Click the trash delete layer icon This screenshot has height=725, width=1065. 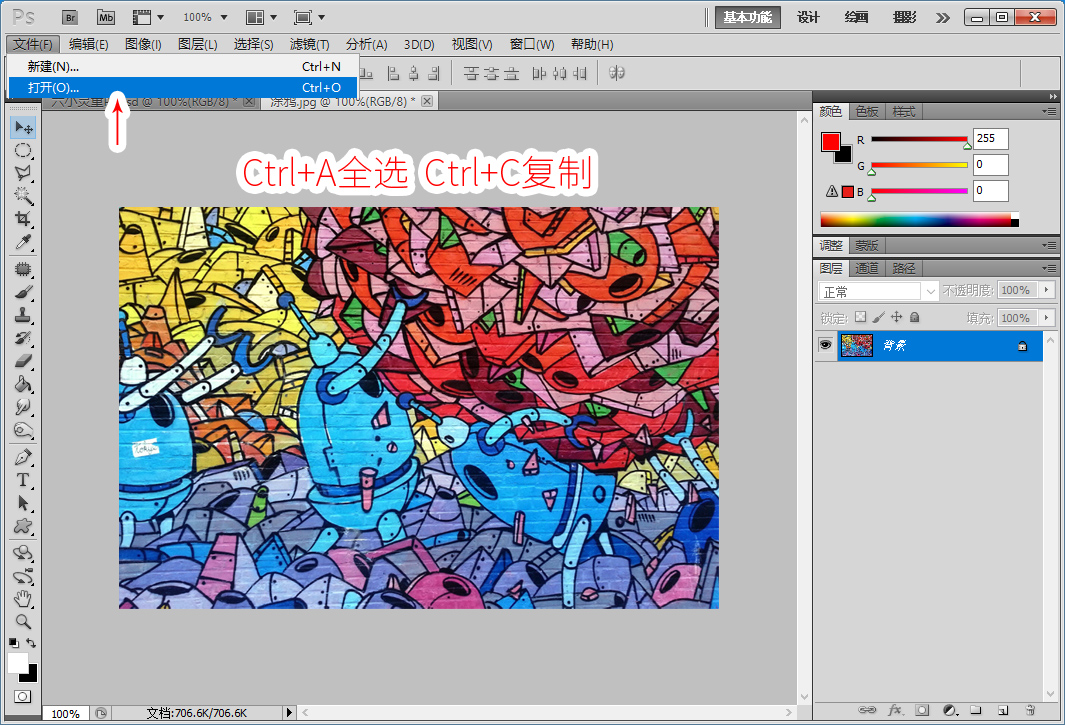tap(1030, 710)
